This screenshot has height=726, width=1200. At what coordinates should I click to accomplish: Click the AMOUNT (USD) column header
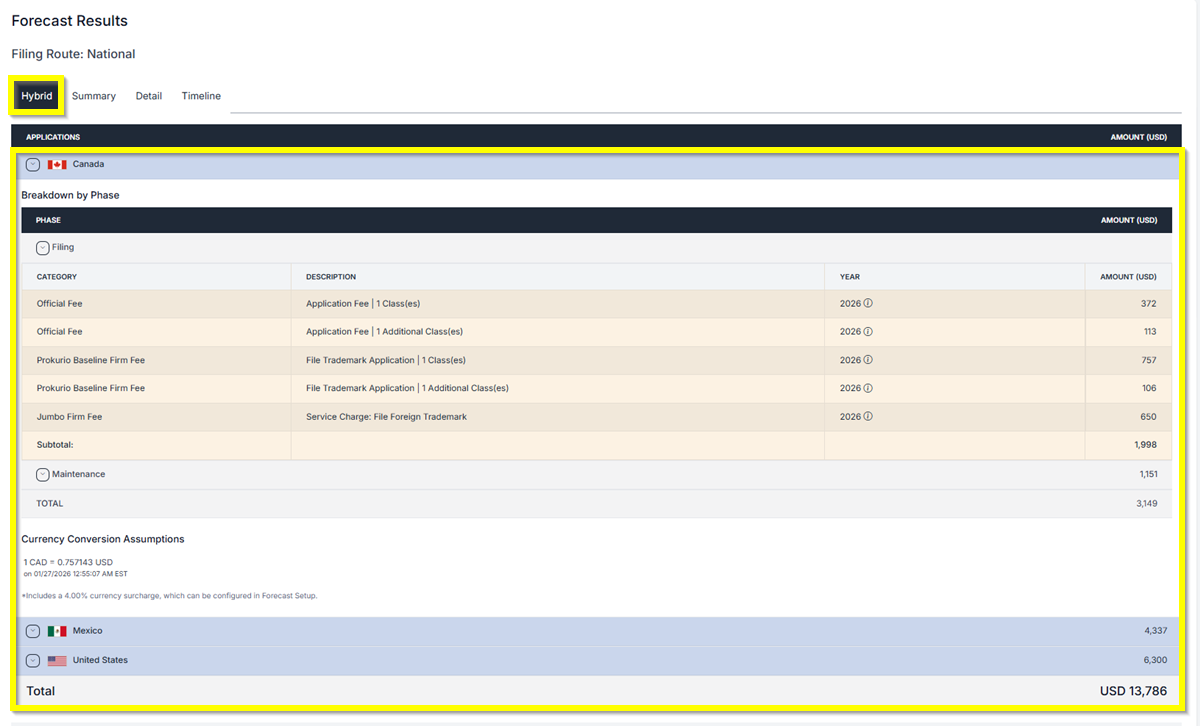pyautogui.click(x=1139, y=136)
